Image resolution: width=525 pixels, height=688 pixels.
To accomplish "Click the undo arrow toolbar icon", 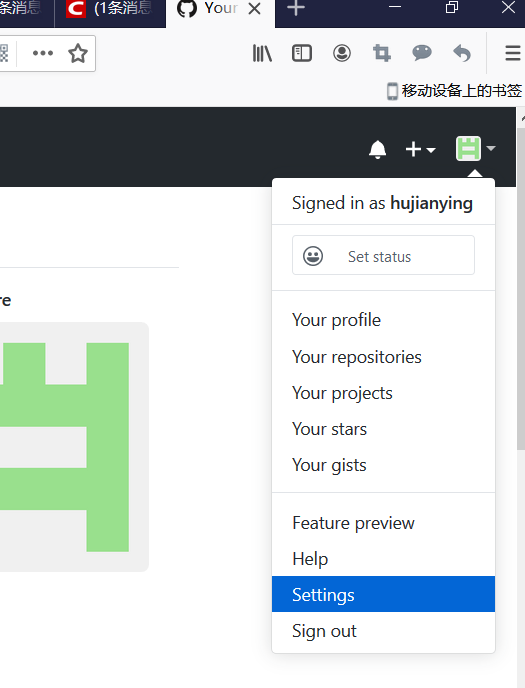I will pyautogui.click(x=462, y=54).
